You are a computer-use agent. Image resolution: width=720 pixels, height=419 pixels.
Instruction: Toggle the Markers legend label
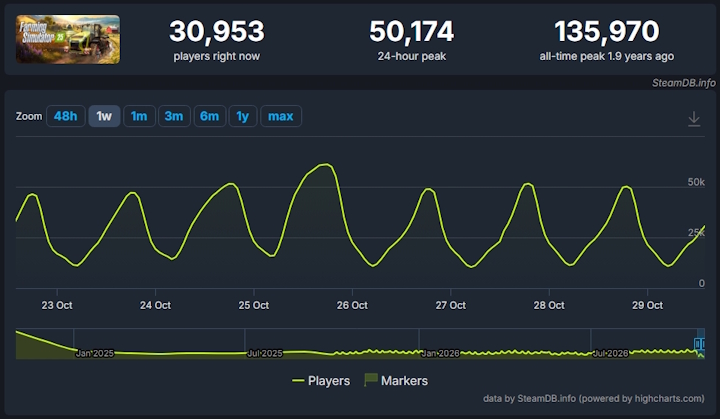[404, 381]
